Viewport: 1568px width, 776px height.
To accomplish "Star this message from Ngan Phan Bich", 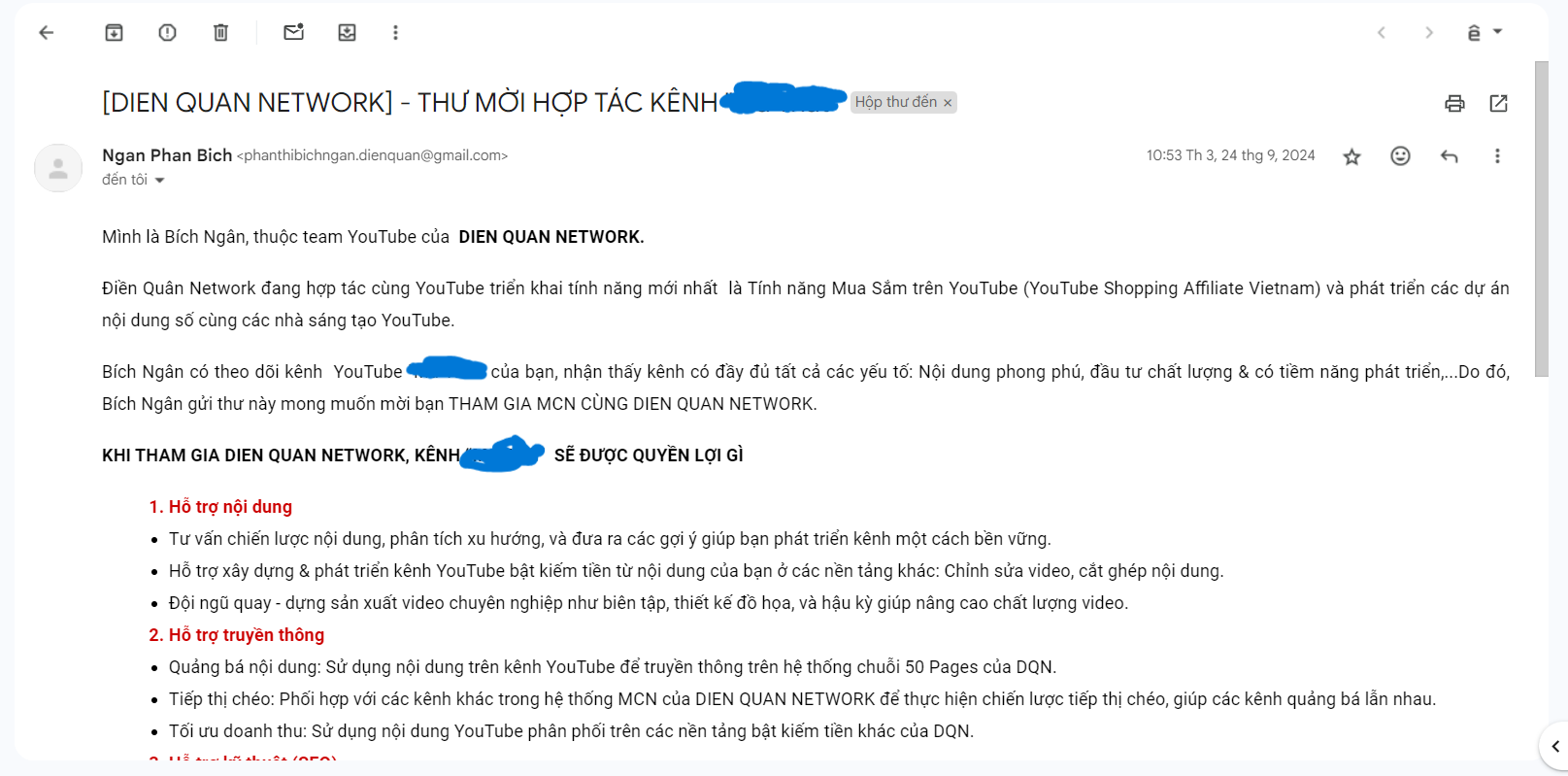I will 1351,156.
